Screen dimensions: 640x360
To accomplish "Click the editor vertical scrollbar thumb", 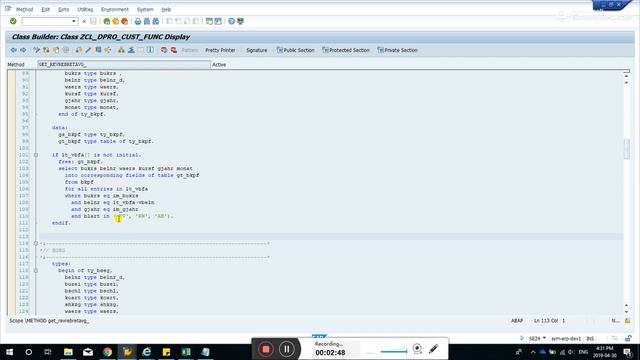I will pos(627,149).
